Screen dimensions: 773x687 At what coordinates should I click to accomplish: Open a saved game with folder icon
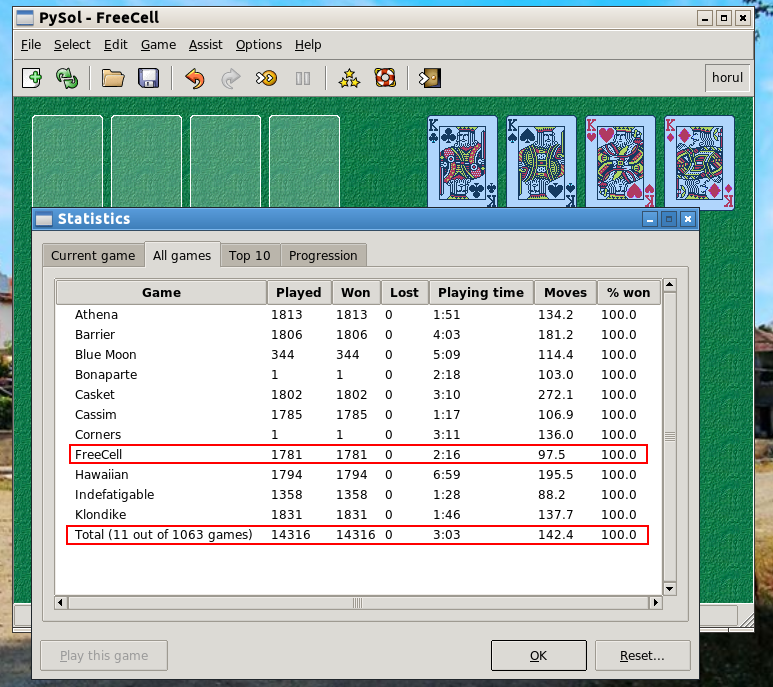[113, 78]
